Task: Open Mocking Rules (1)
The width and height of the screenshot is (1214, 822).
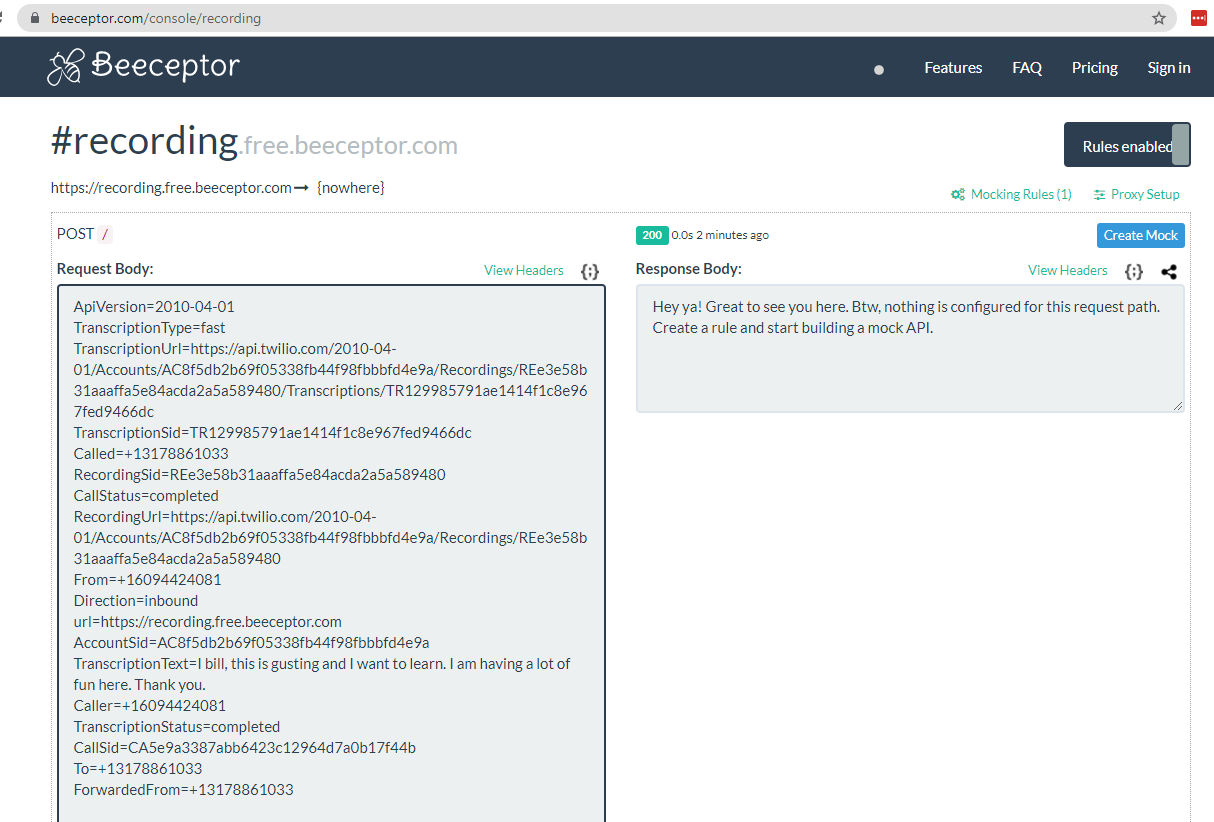Action: coord(1011,194)
